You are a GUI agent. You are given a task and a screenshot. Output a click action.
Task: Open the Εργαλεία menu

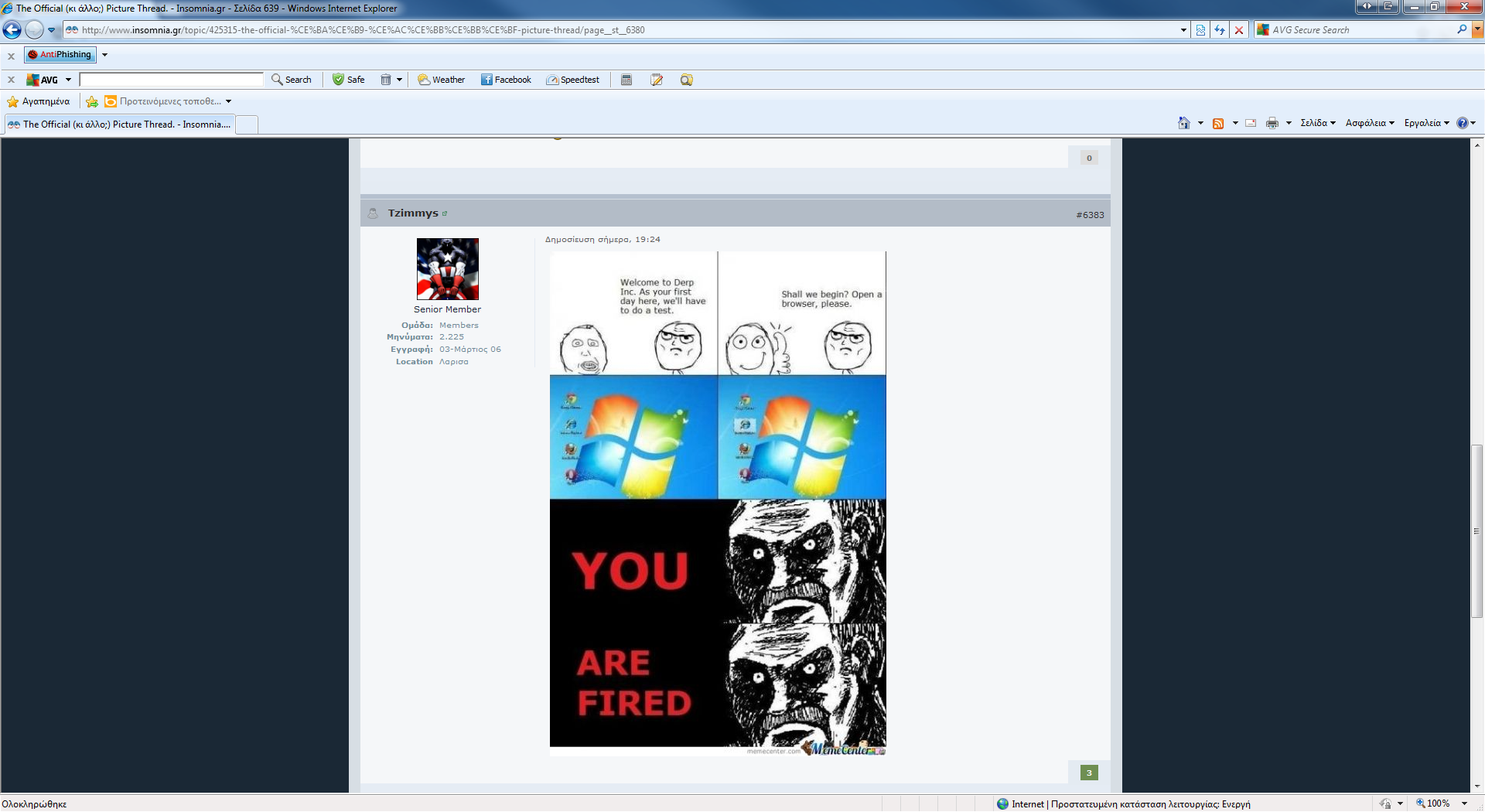[x=1427, y=123]
